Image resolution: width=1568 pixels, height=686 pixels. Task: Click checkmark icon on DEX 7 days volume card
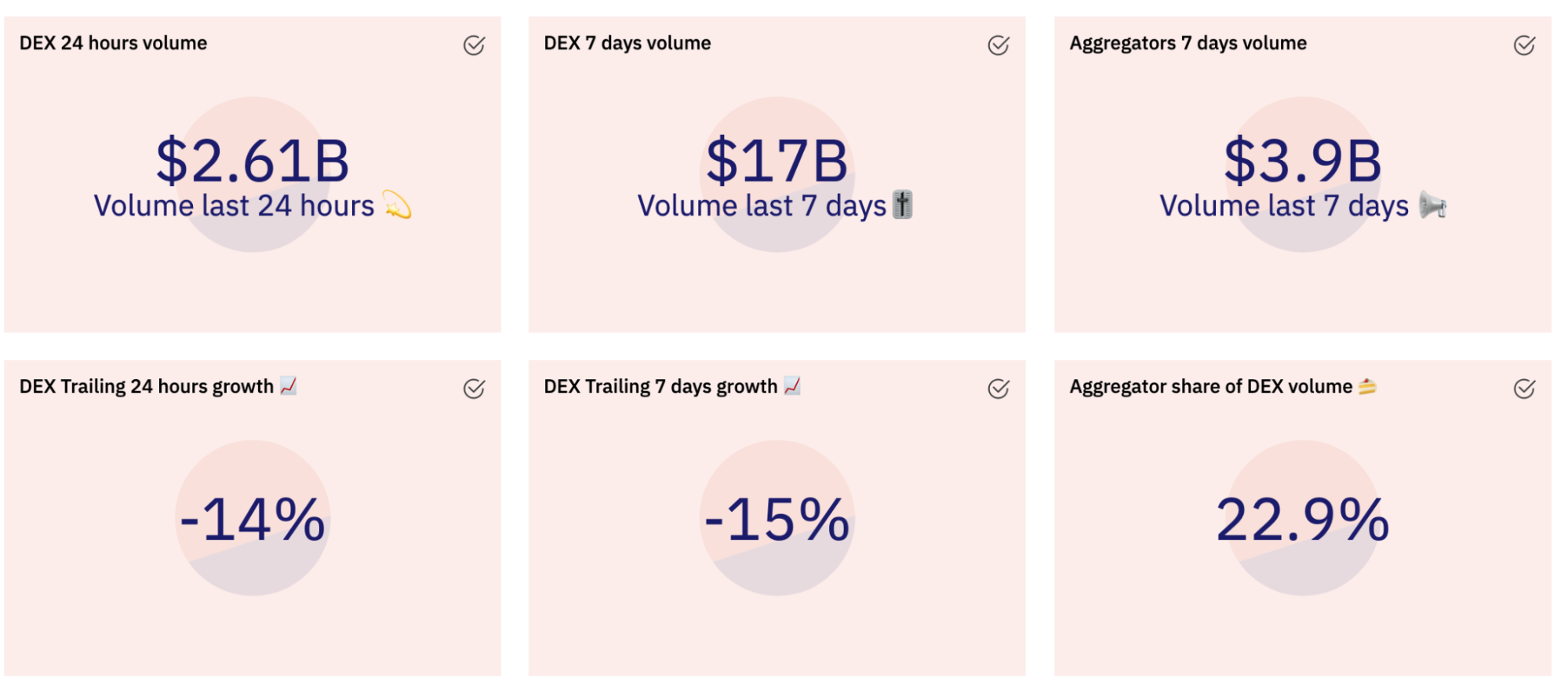click(x=999, y=45)
